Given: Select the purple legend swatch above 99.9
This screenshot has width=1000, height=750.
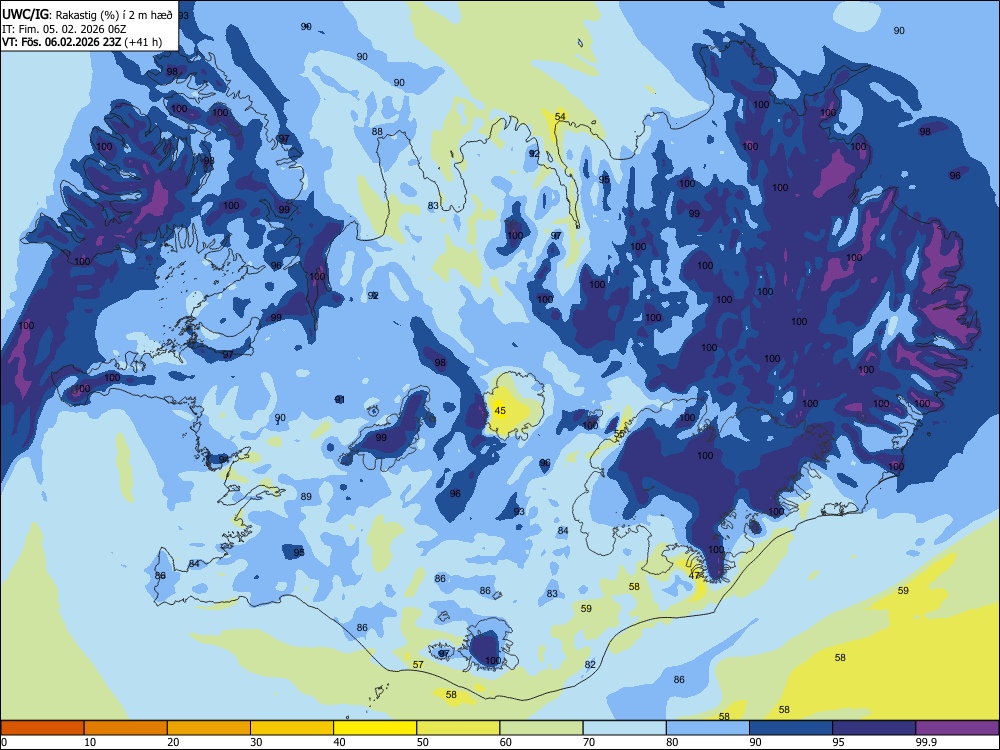Looking at the screenshot, I should [x=957, y=728].
